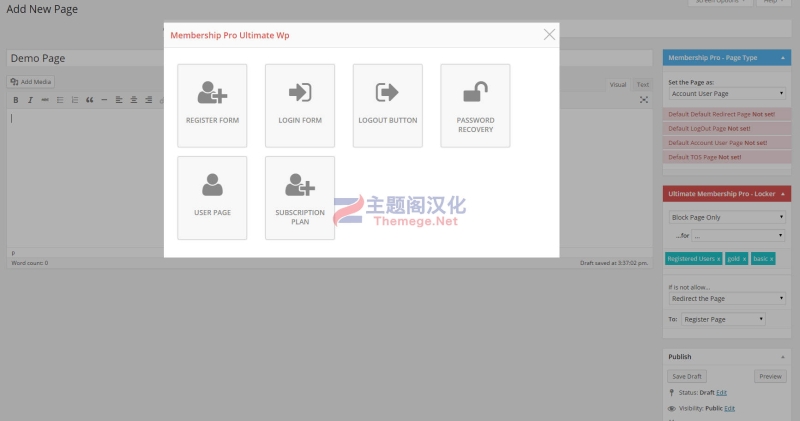Click the Add Media button

(31, 82)
